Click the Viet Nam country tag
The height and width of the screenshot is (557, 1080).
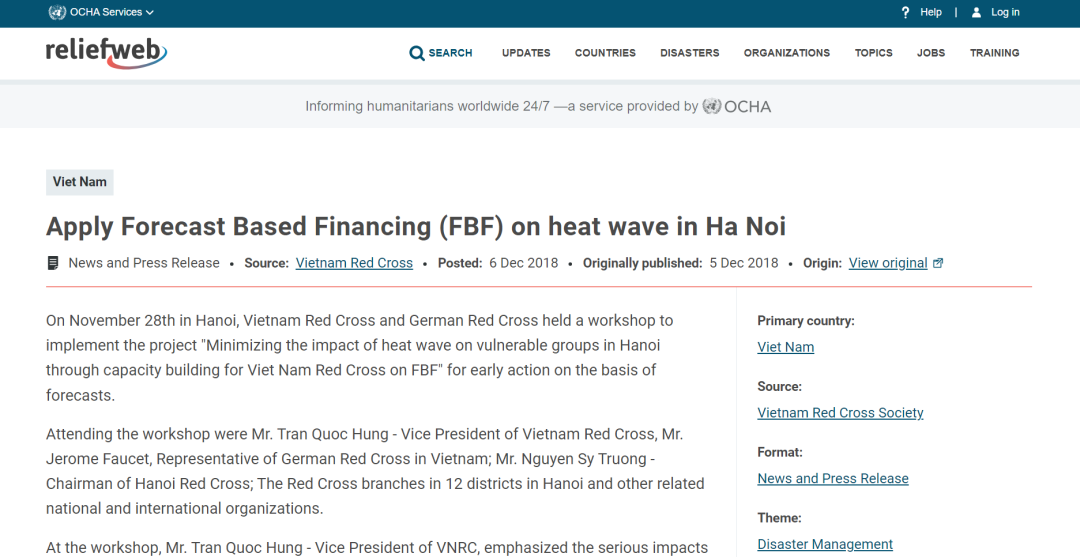[80, 182]
